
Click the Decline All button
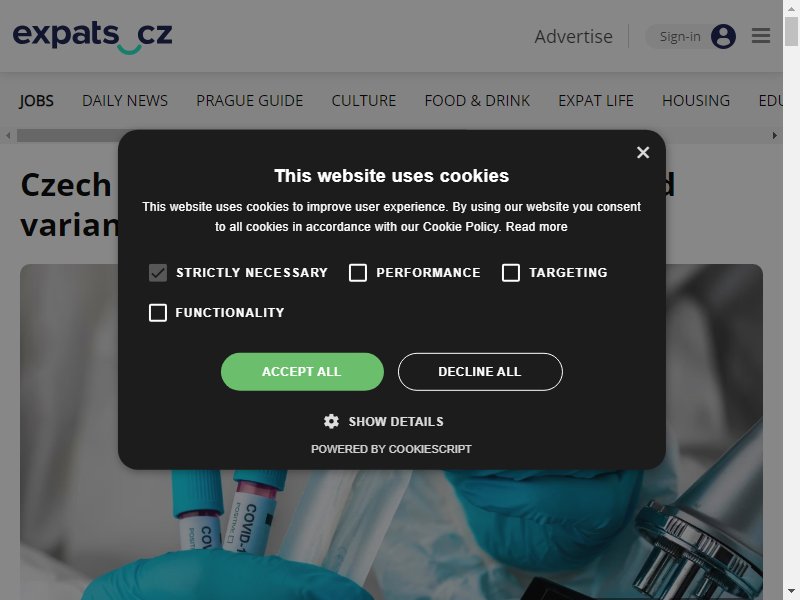480,372
